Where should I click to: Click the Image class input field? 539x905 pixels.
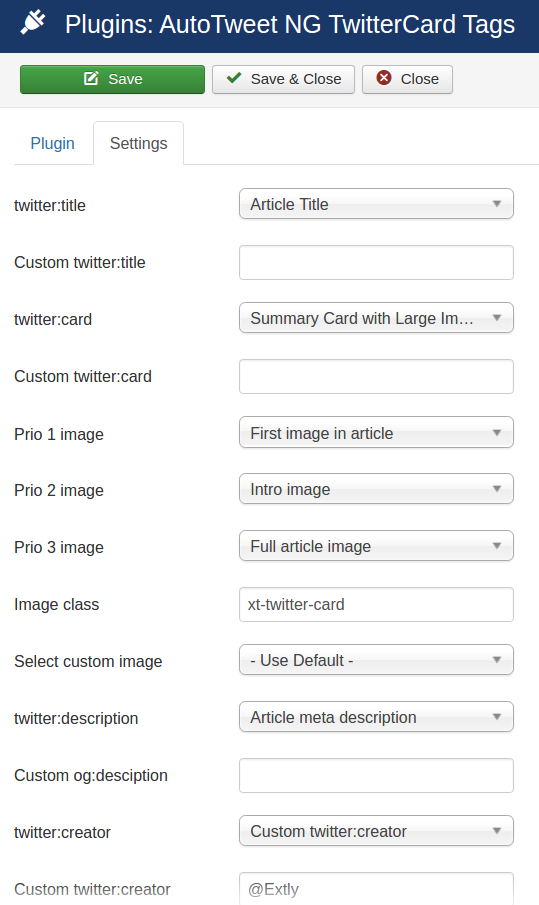point(376,604)
